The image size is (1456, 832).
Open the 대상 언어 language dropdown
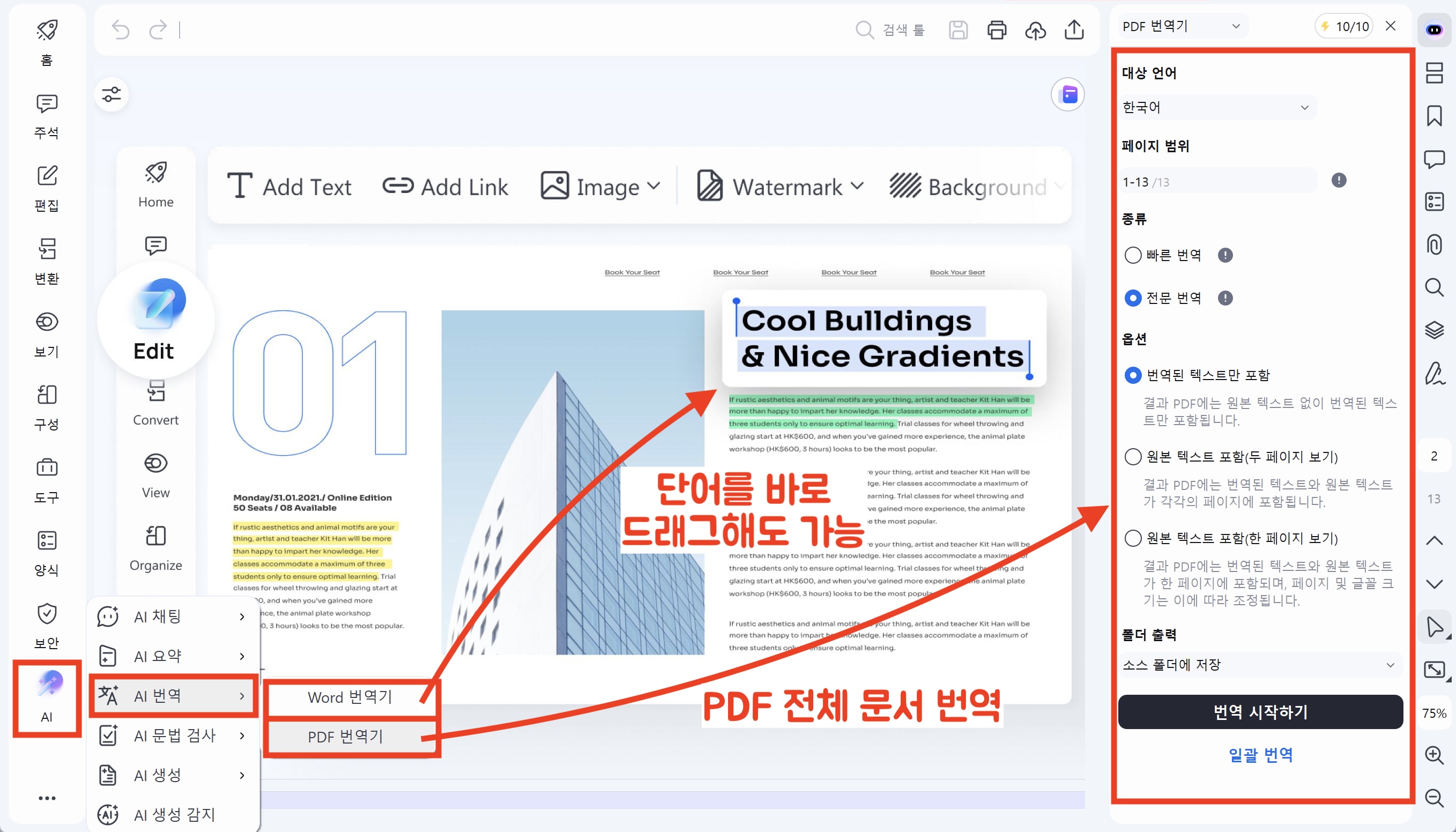[1217, 107]
